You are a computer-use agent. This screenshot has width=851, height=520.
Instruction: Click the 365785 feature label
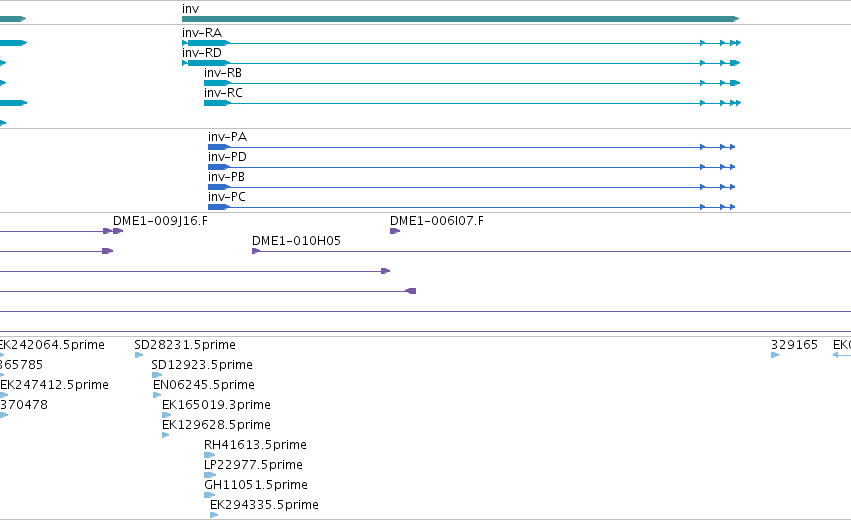(21, 365)
